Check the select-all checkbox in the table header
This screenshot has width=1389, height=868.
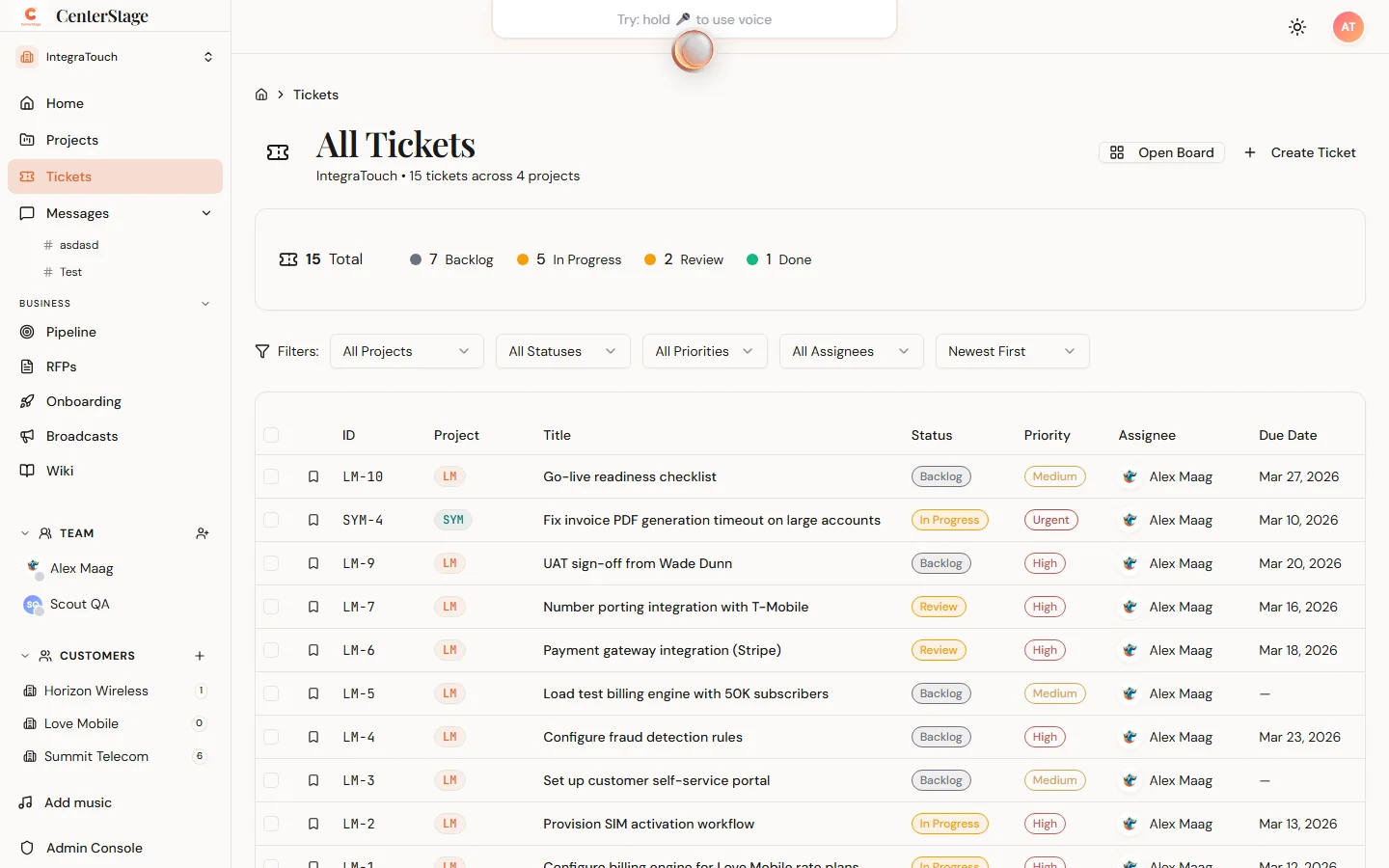[x=271, y=435]
